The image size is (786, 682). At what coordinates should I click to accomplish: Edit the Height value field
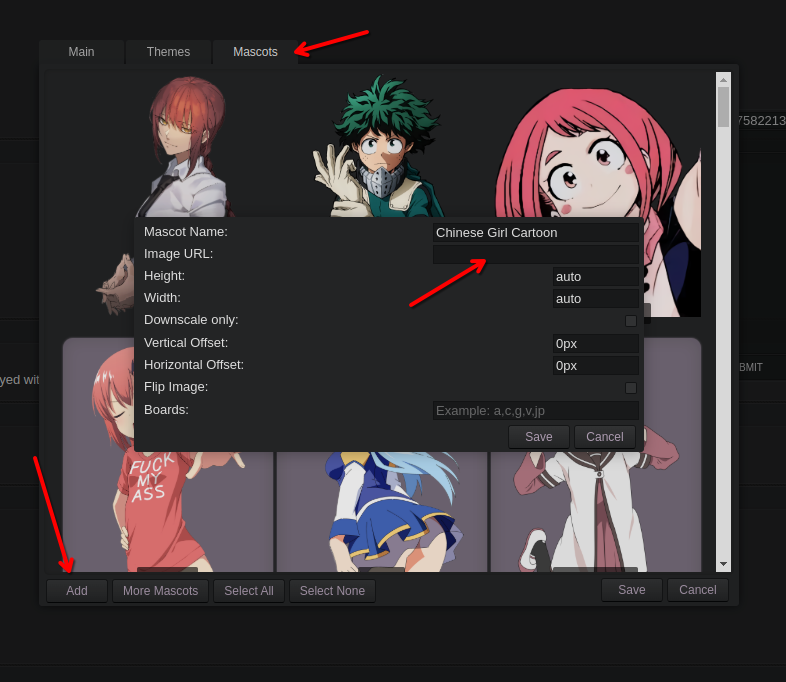596,277
